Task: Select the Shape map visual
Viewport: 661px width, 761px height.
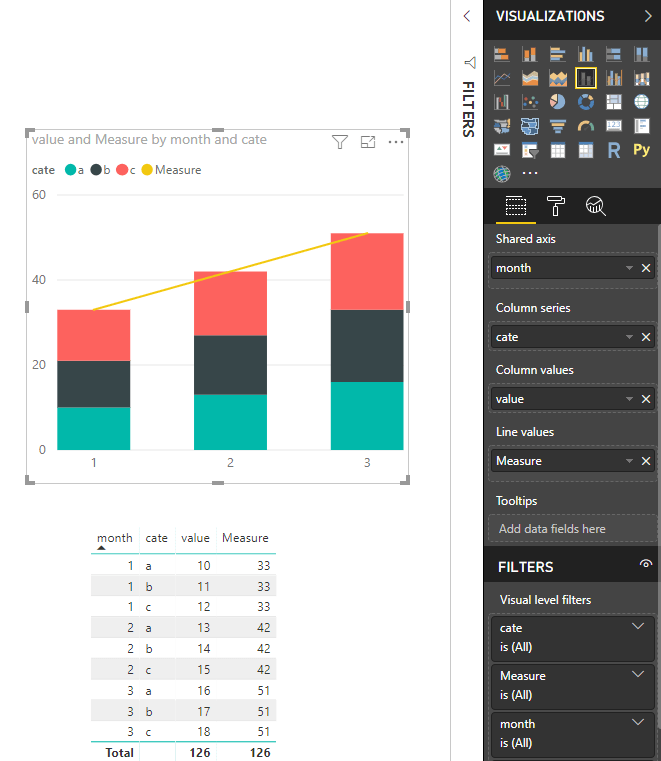Action: [529, 126]
